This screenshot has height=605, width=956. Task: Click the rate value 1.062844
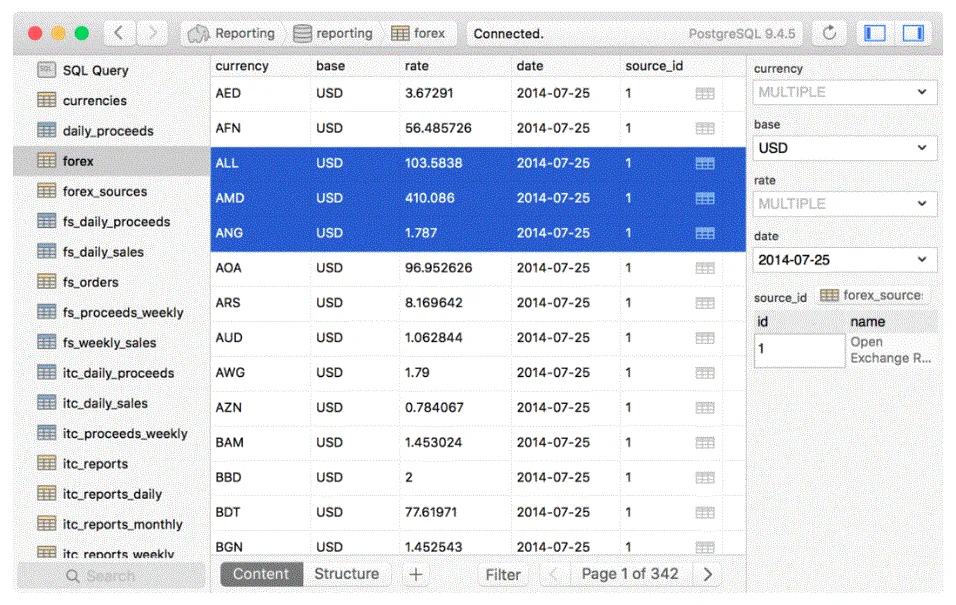433,337
